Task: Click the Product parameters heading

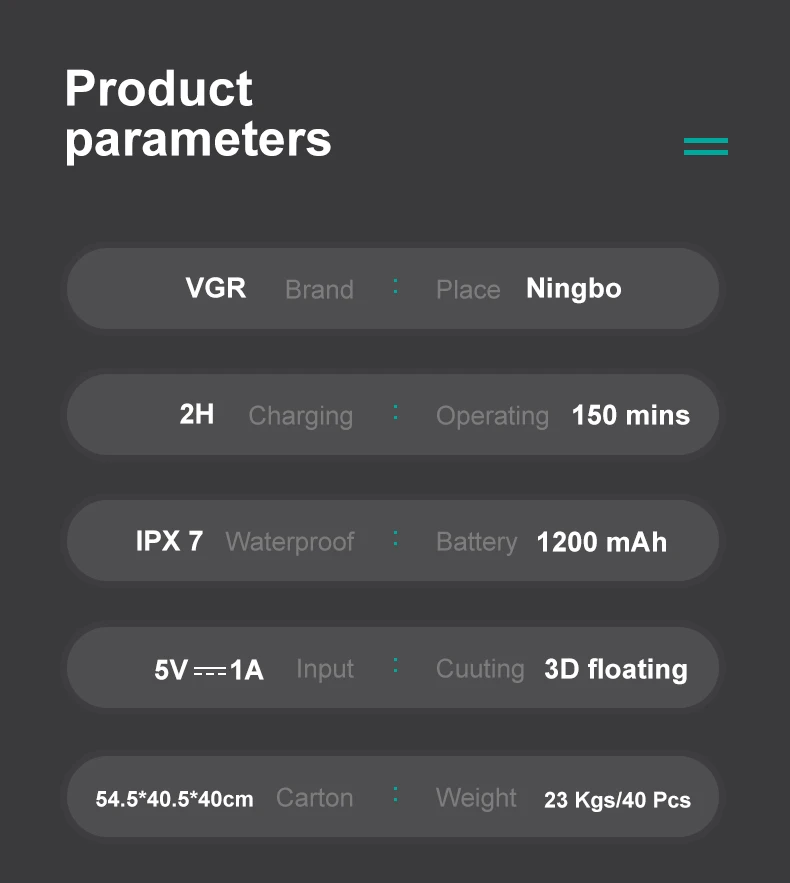Action: (x=197, y=114)
